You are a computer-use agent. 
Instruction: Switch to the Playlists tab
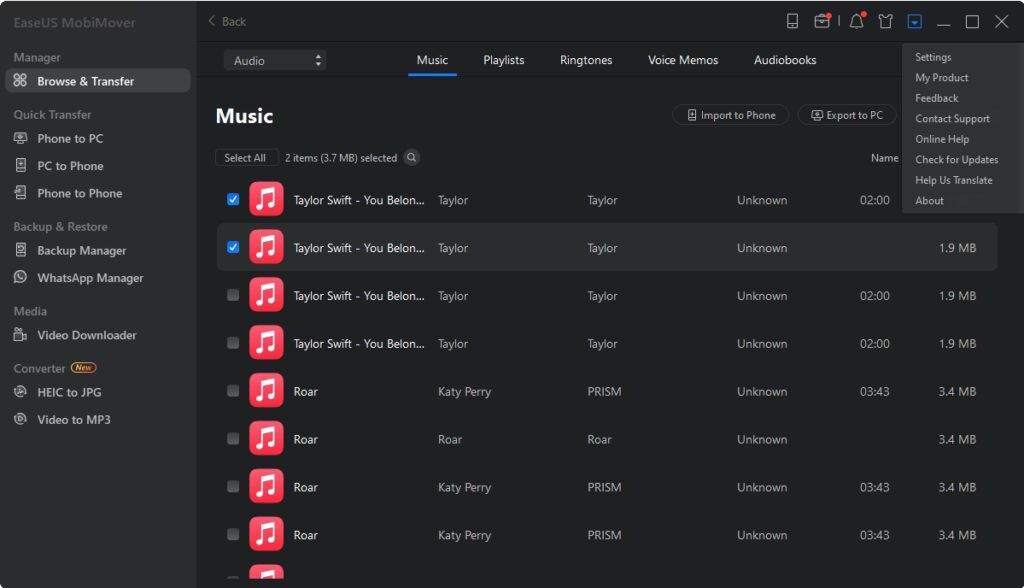503,60
